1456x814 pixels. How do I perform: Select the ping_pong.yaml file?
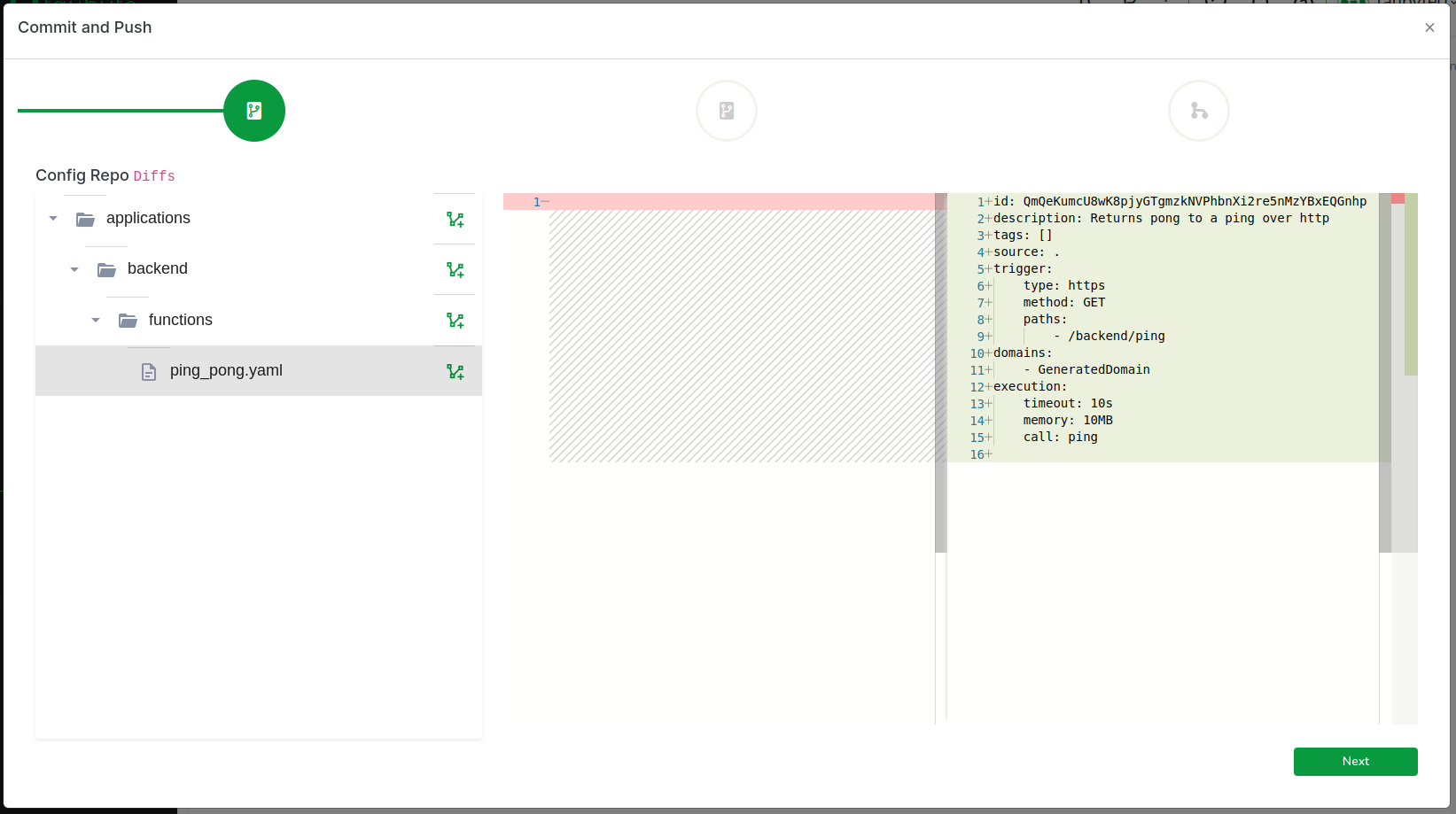click(x=226, y=370)
